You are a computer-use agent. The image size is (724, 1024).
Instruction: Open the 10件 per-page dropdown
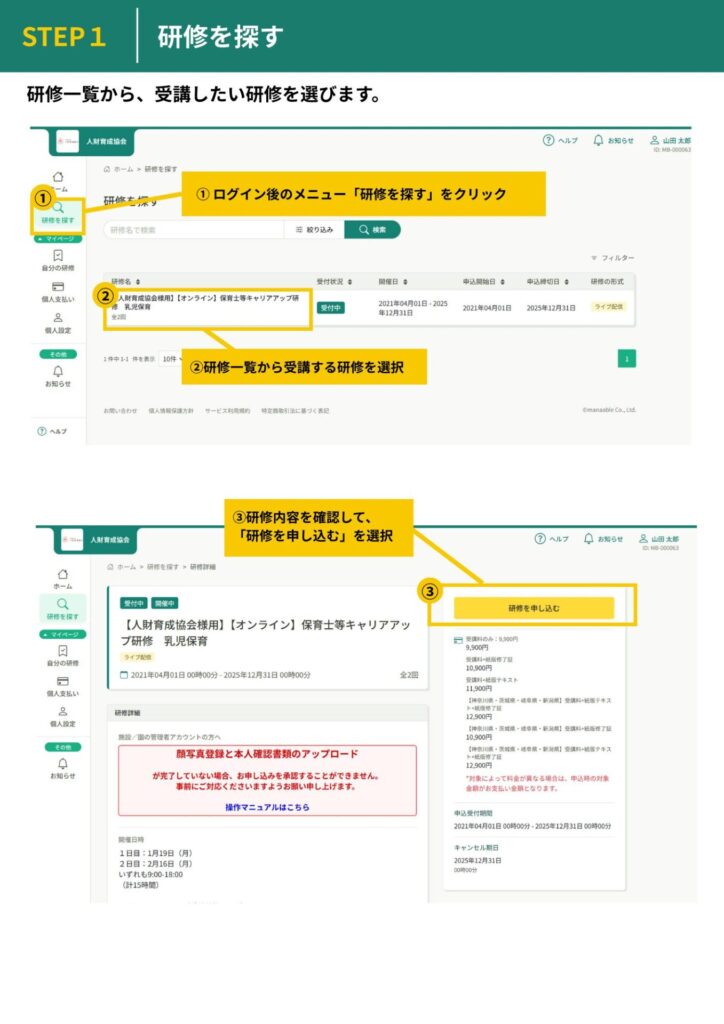[x=170, y=358]
